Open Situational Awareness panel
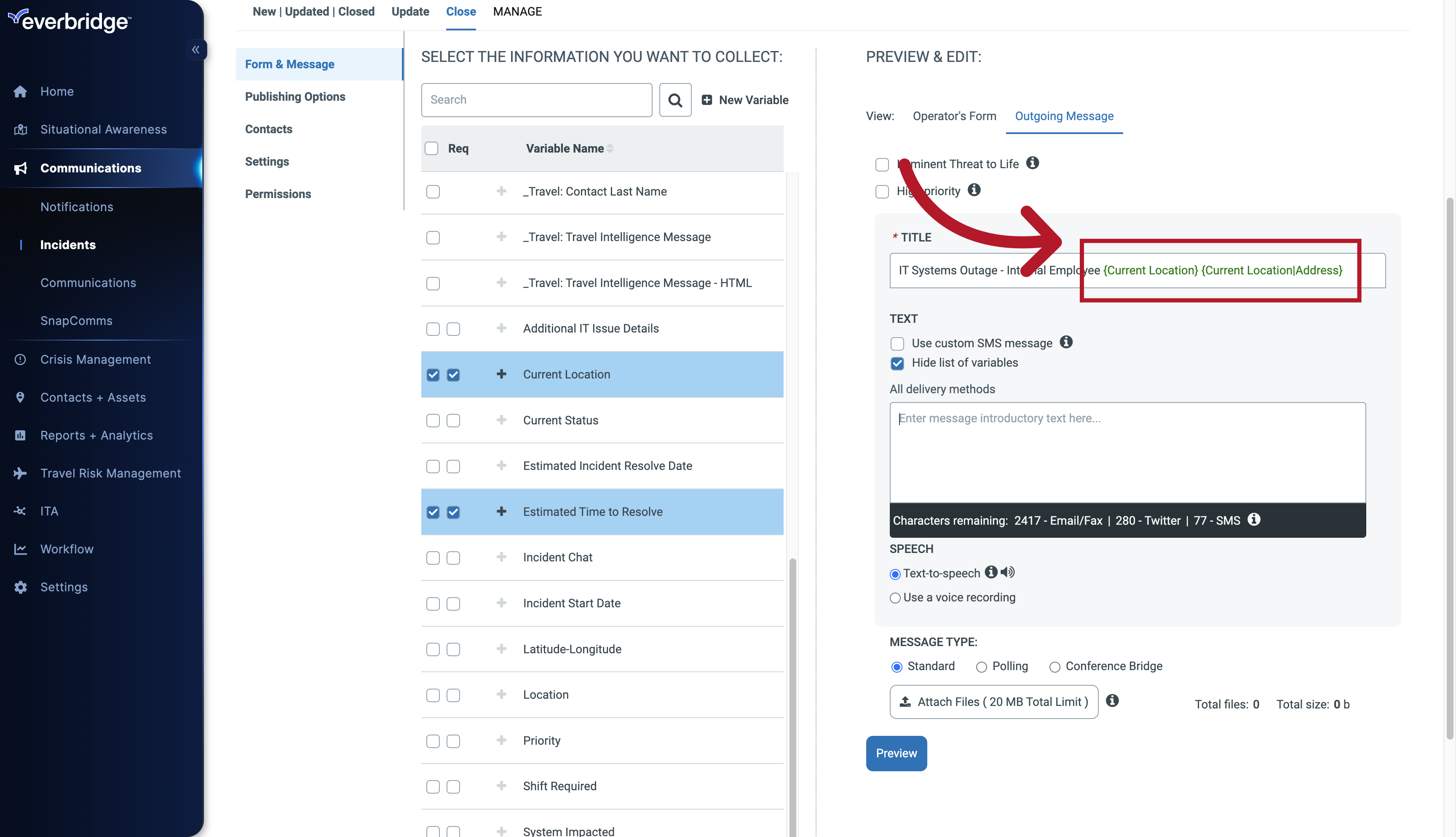This screenshot has width=1456, height=837. pyautogui.click(x=103, y=129)
